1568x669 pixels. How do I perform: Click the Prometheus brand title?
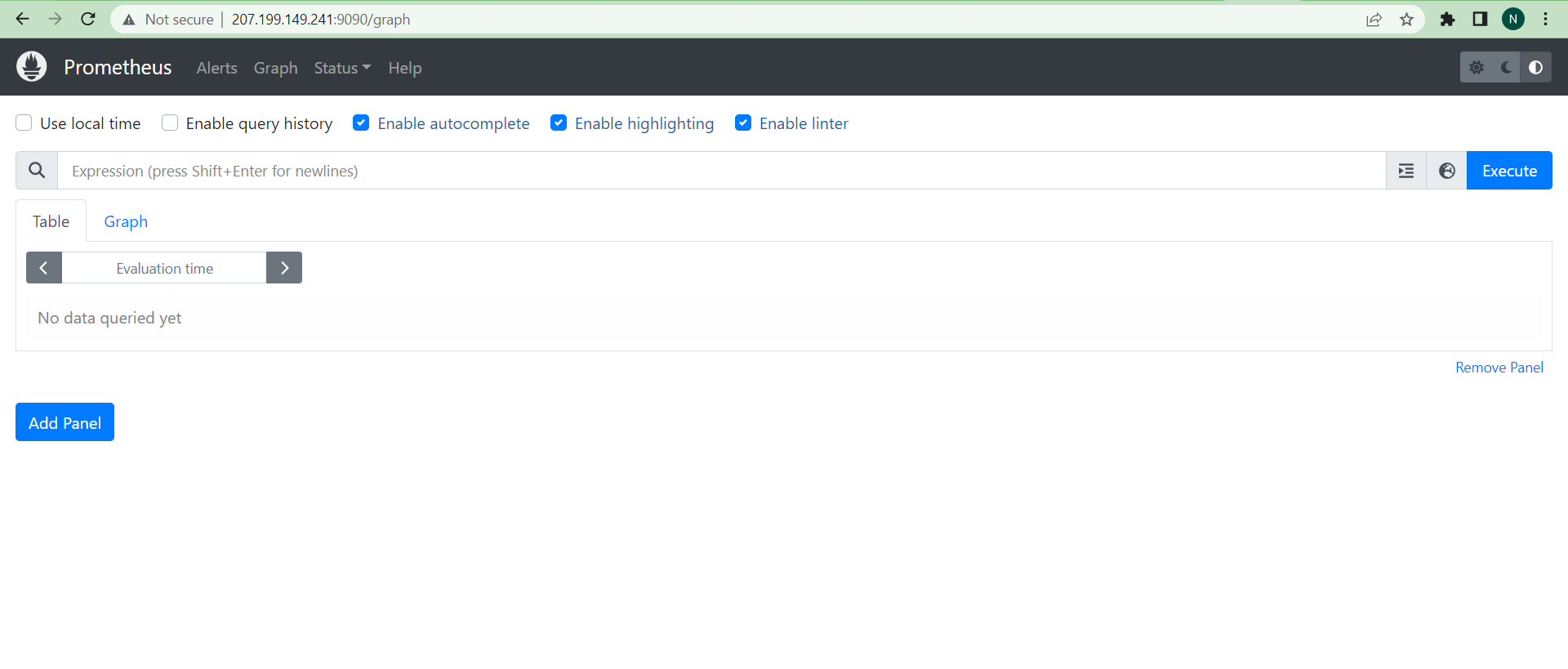click(x=118, y=67)
